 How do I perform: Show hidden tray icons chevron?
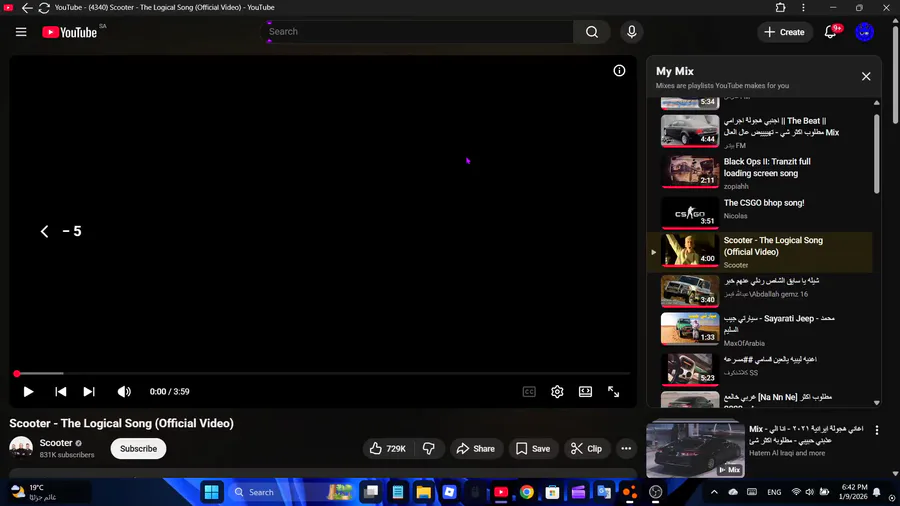coord(714,492)
